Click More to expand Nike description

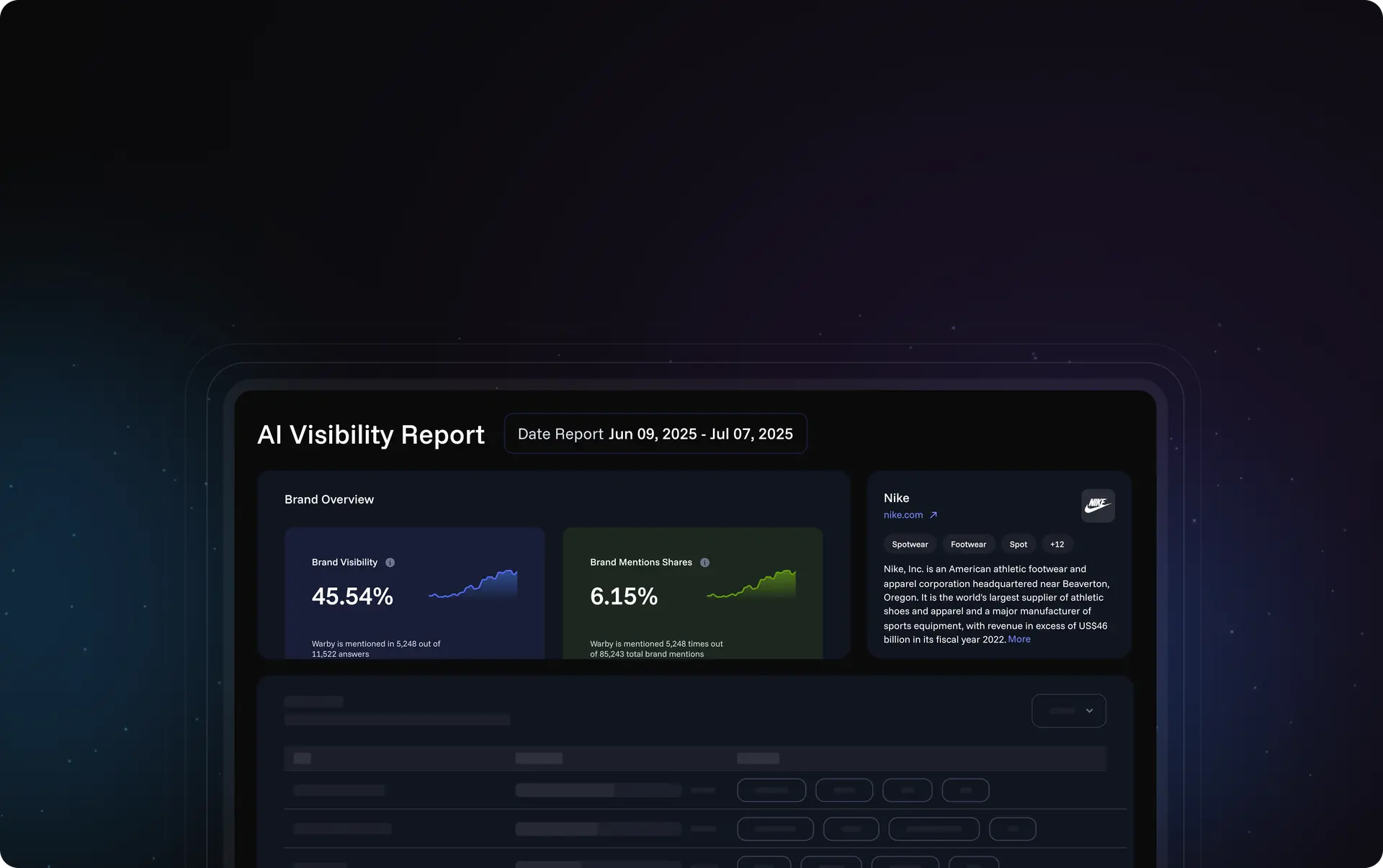pyautogui.click(x=1019, y=640)
